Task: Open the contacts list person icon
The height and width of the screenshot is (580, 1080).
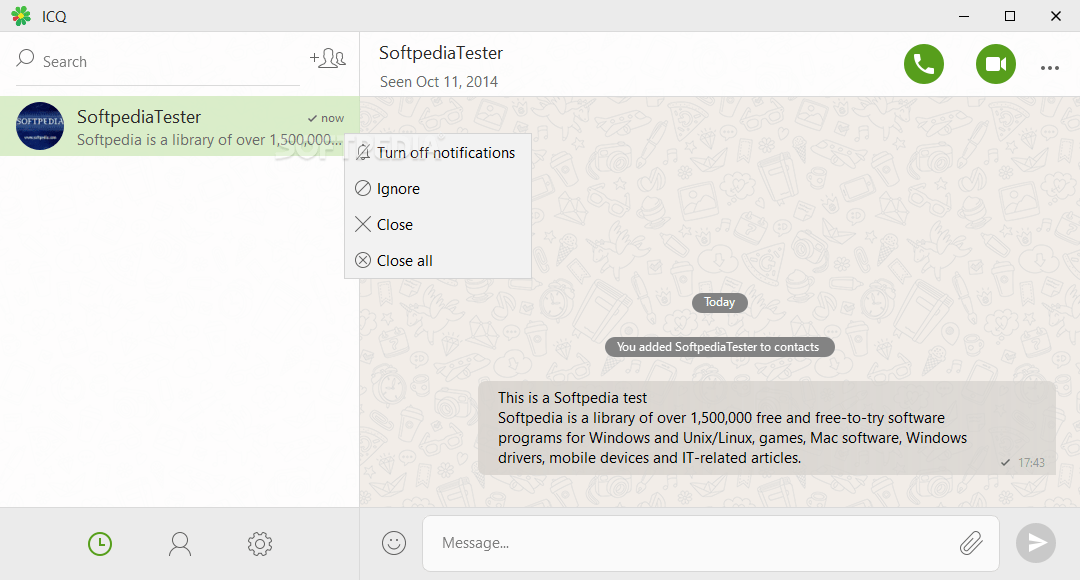Action: (180, 544)
